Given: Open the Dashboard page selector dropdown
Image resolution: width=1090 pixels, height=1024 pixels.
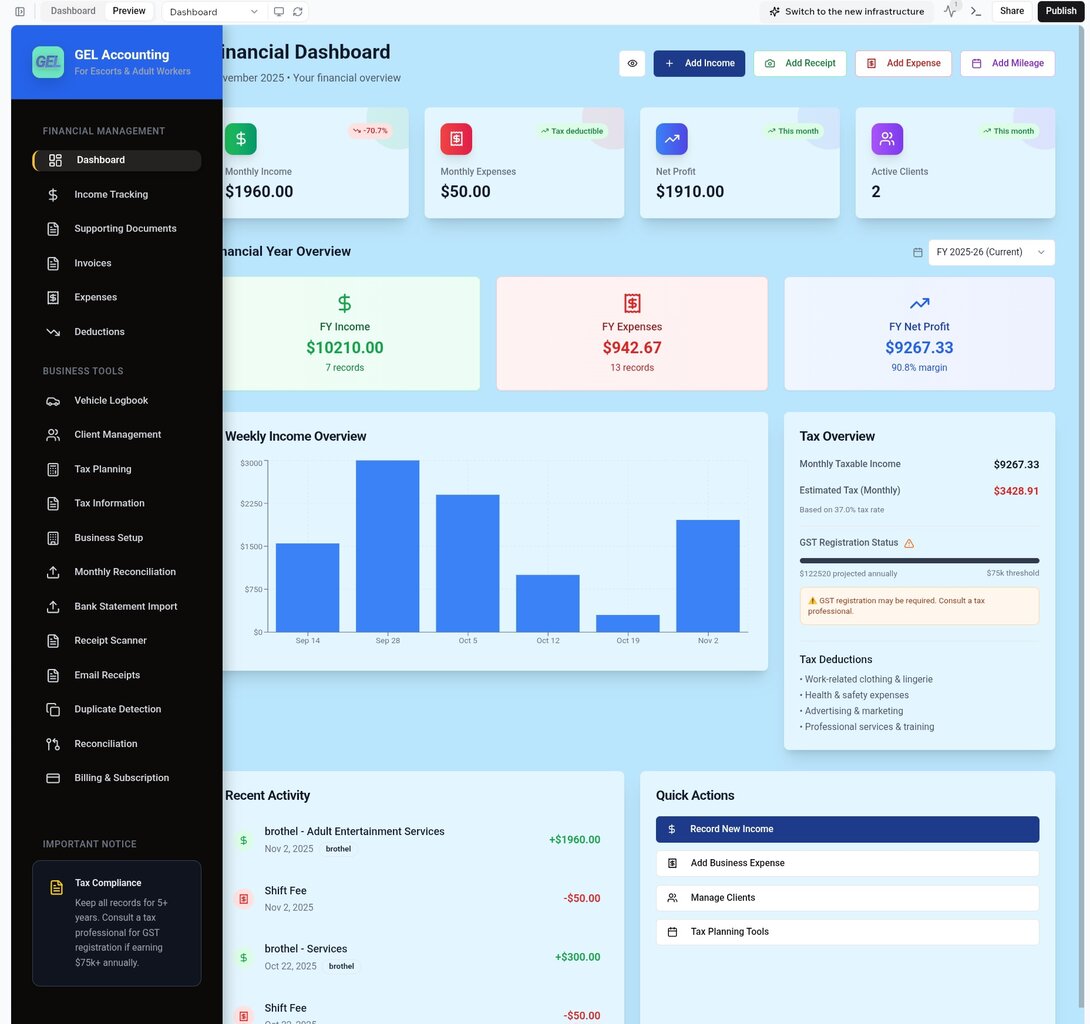Looking at the screenshot, I should pos(213,12).
